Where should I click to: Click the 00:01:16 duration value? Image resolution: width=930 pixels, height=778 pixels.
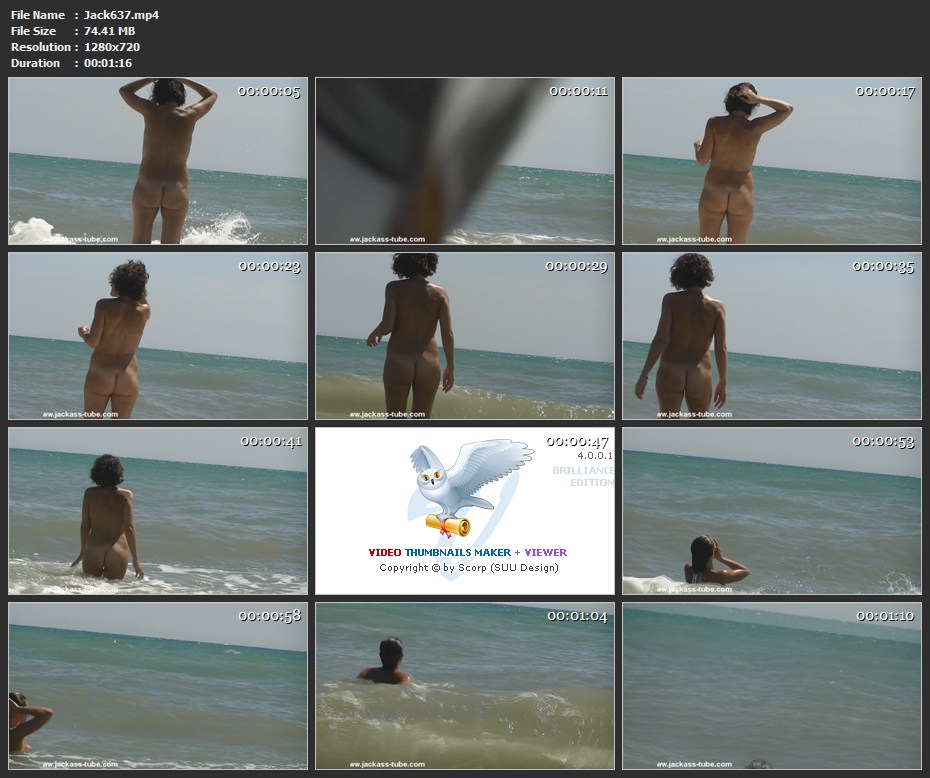coord(108,63)
